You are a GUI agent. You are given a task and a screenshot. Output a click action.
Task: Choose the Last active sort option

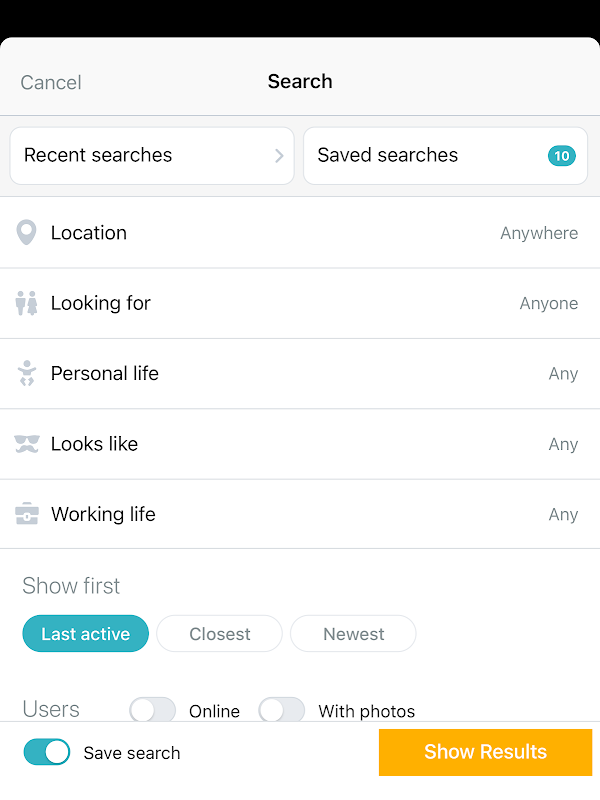coord(85,634)
